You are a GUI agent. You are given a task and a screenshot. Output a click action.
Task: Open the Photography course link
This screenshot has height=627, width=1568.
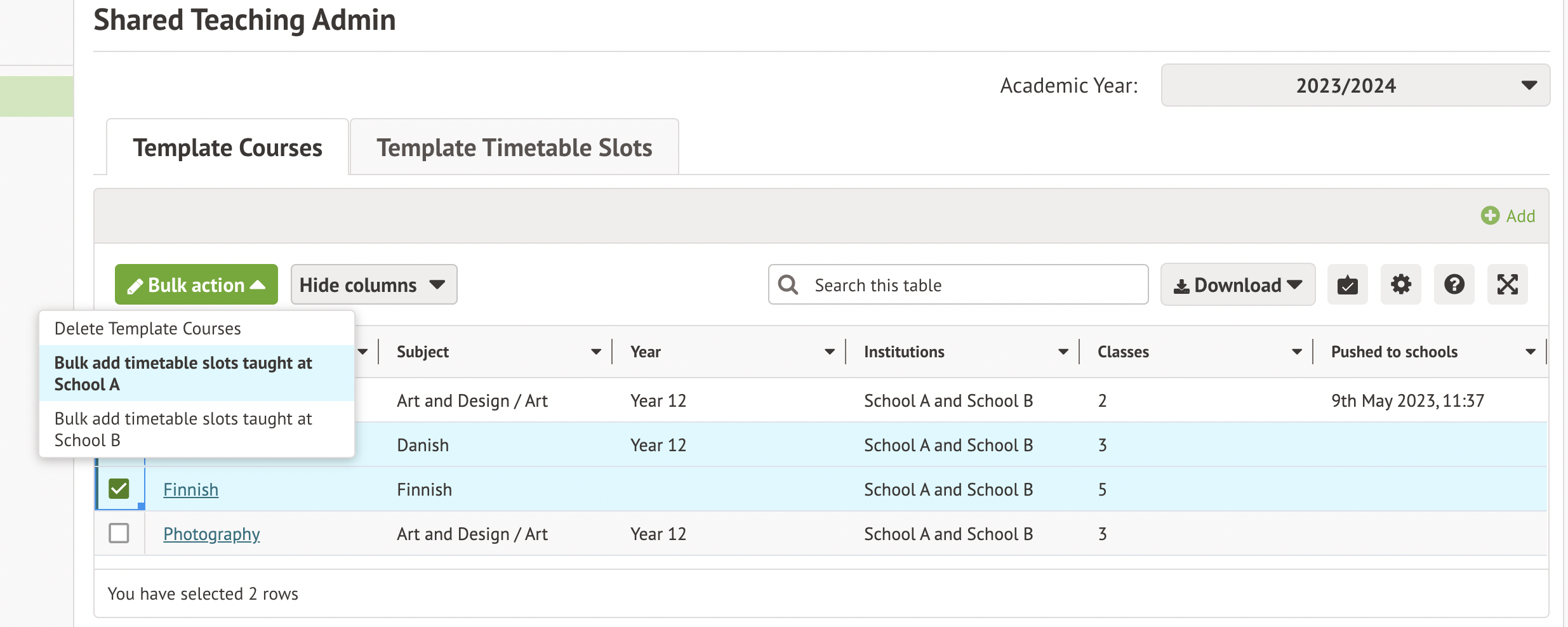pos(211,534)
